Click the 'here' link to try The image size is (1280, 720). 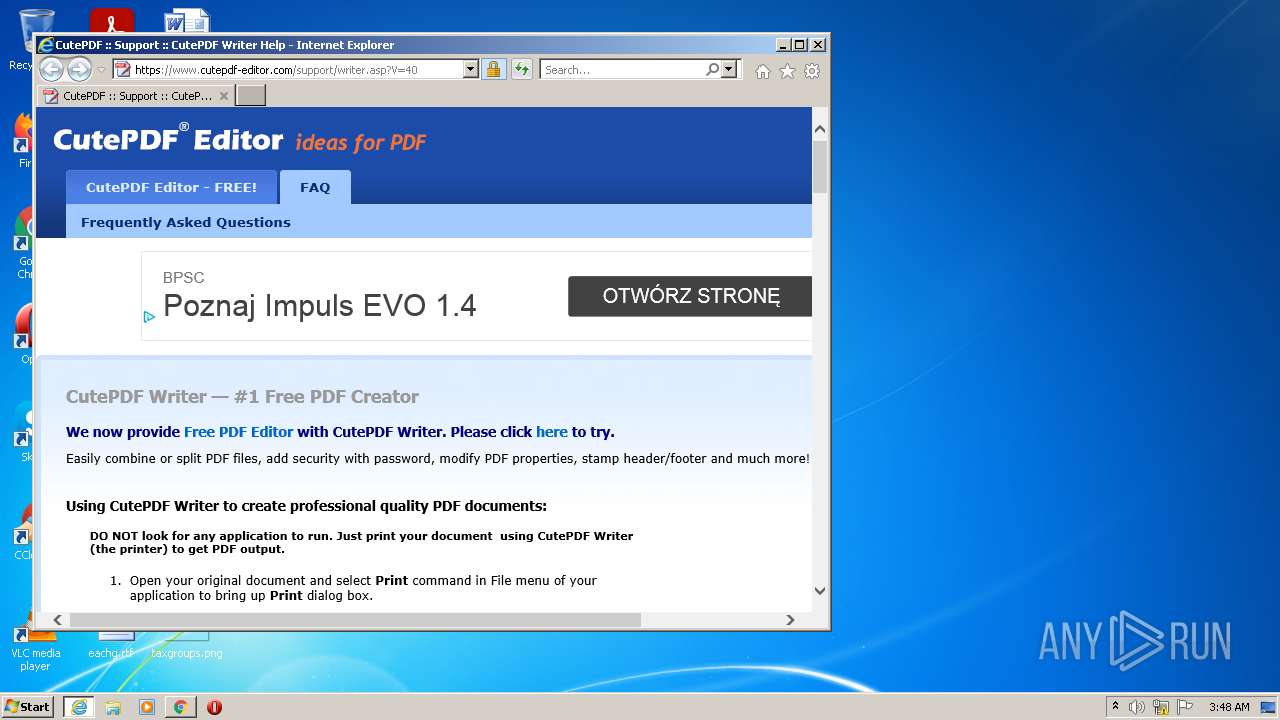[551, 432]
